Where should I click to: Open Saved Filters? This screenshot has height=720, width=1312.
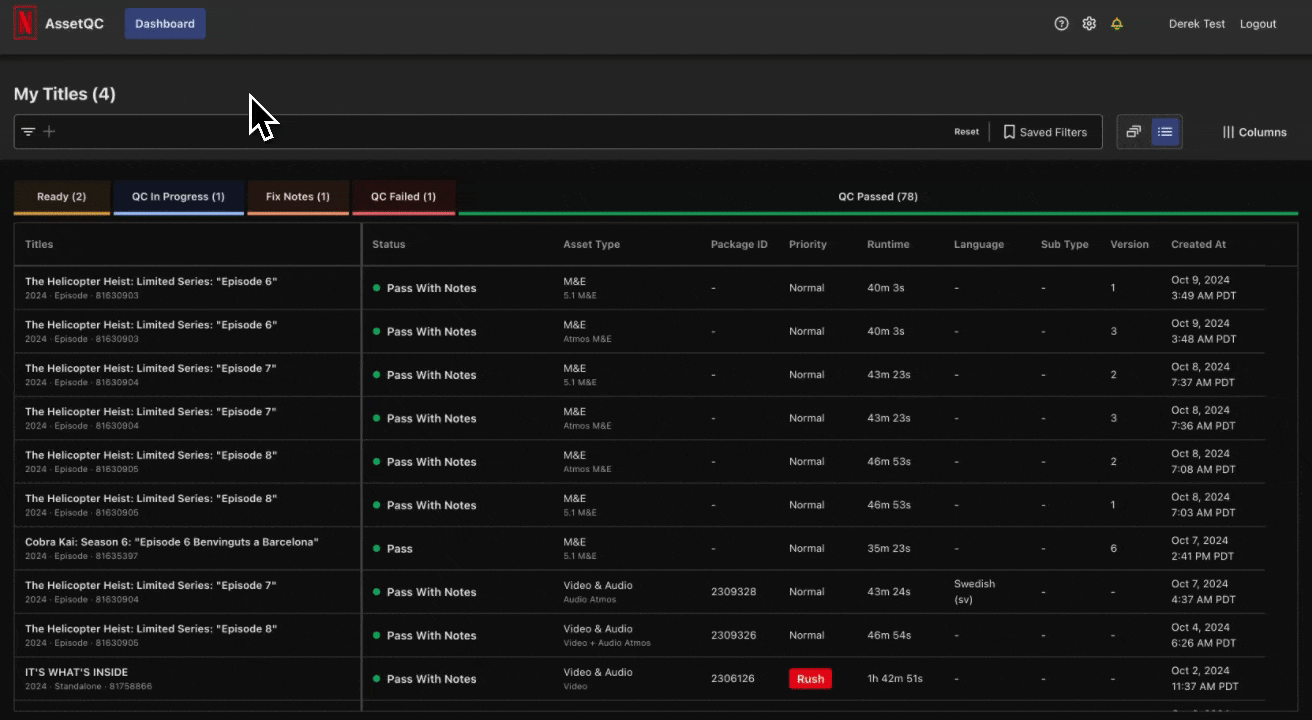(x=1045, y=132)
